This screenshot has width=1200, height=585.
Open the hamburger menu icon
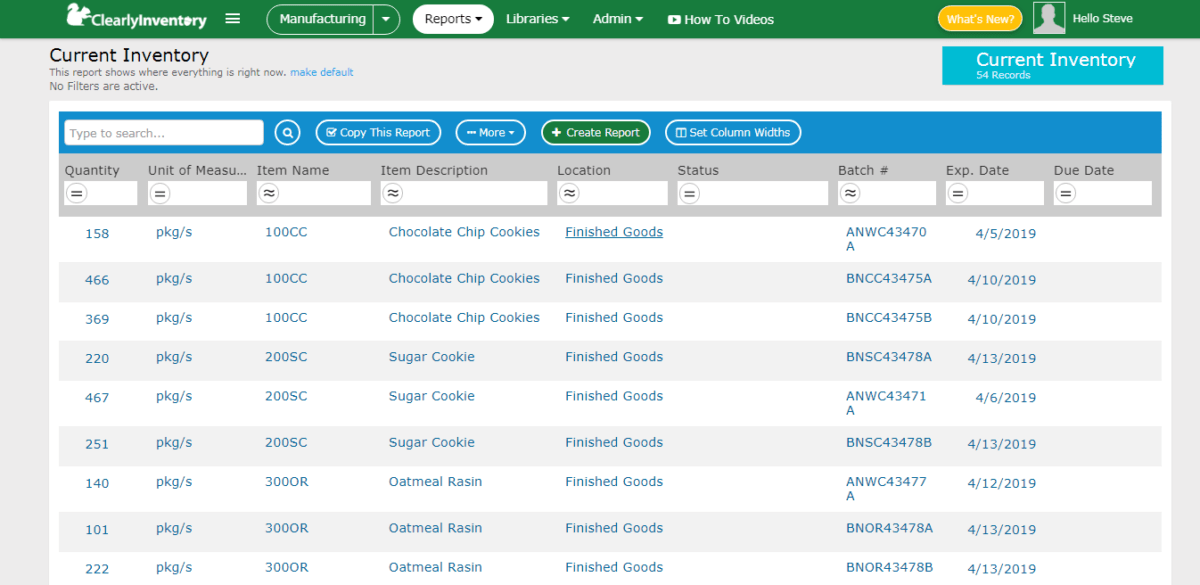tap(233, 19)
